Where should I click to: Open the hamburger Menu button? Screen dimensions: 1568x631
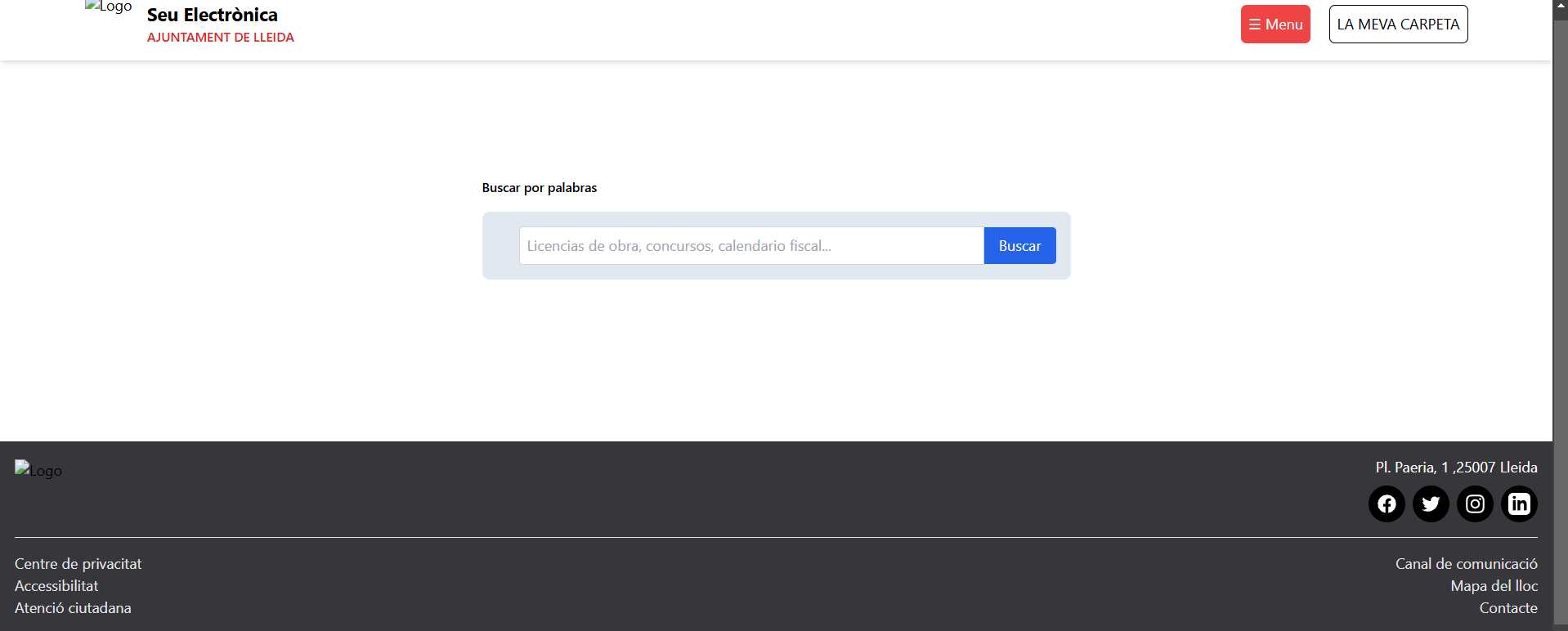pyautogui.click(x=1275, y=25)
